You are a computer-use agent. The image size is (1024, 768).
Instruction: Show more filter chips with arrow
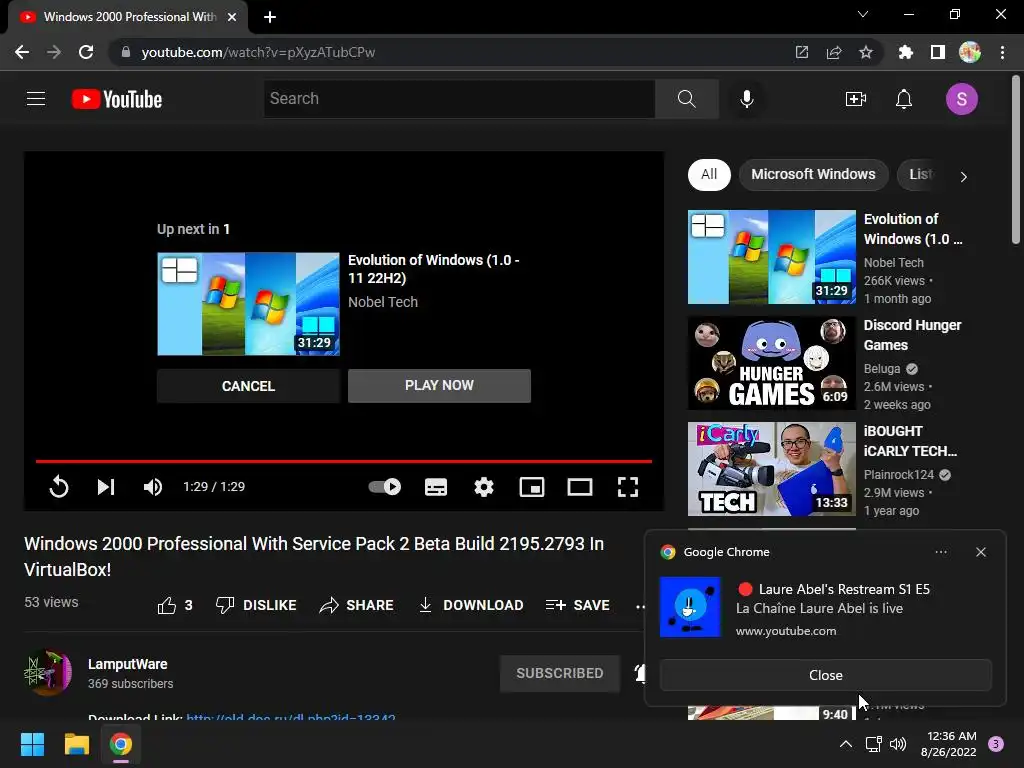point(963,176)
